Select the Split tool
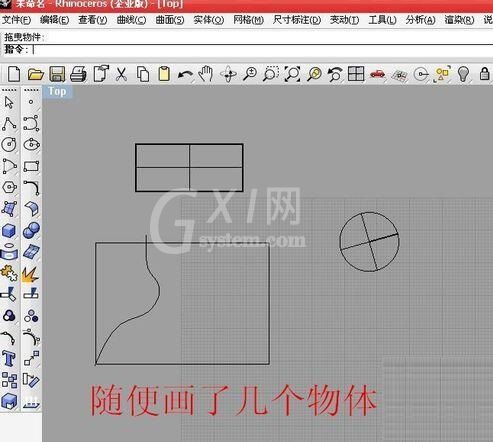The width and height of the screenshot is (493, 442). click(31, 293)
